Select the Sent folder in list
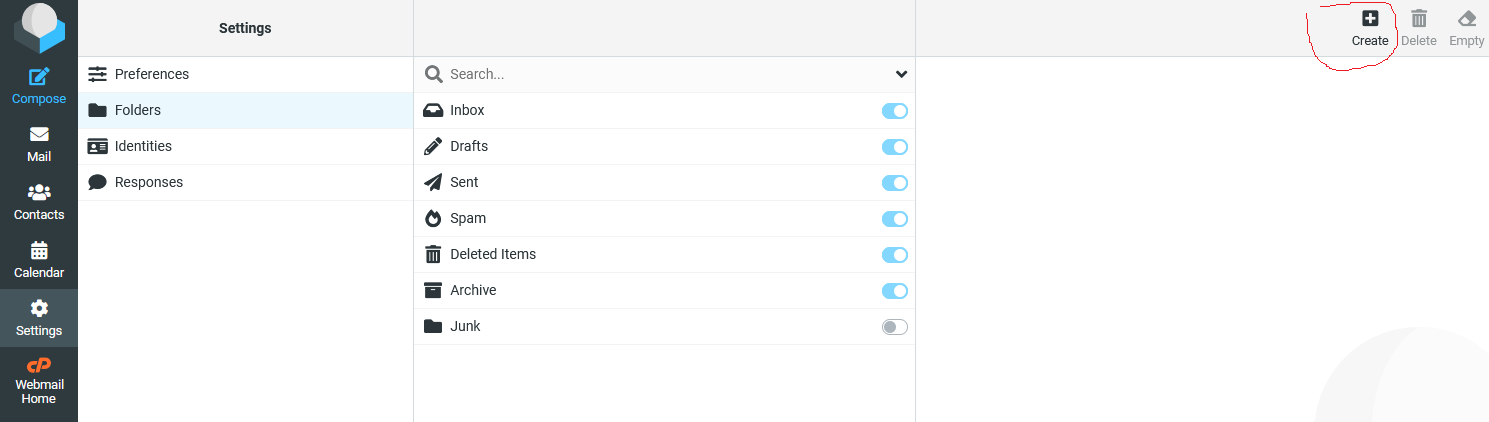This screenshot has width=1489, height=422. pos(464,182)
